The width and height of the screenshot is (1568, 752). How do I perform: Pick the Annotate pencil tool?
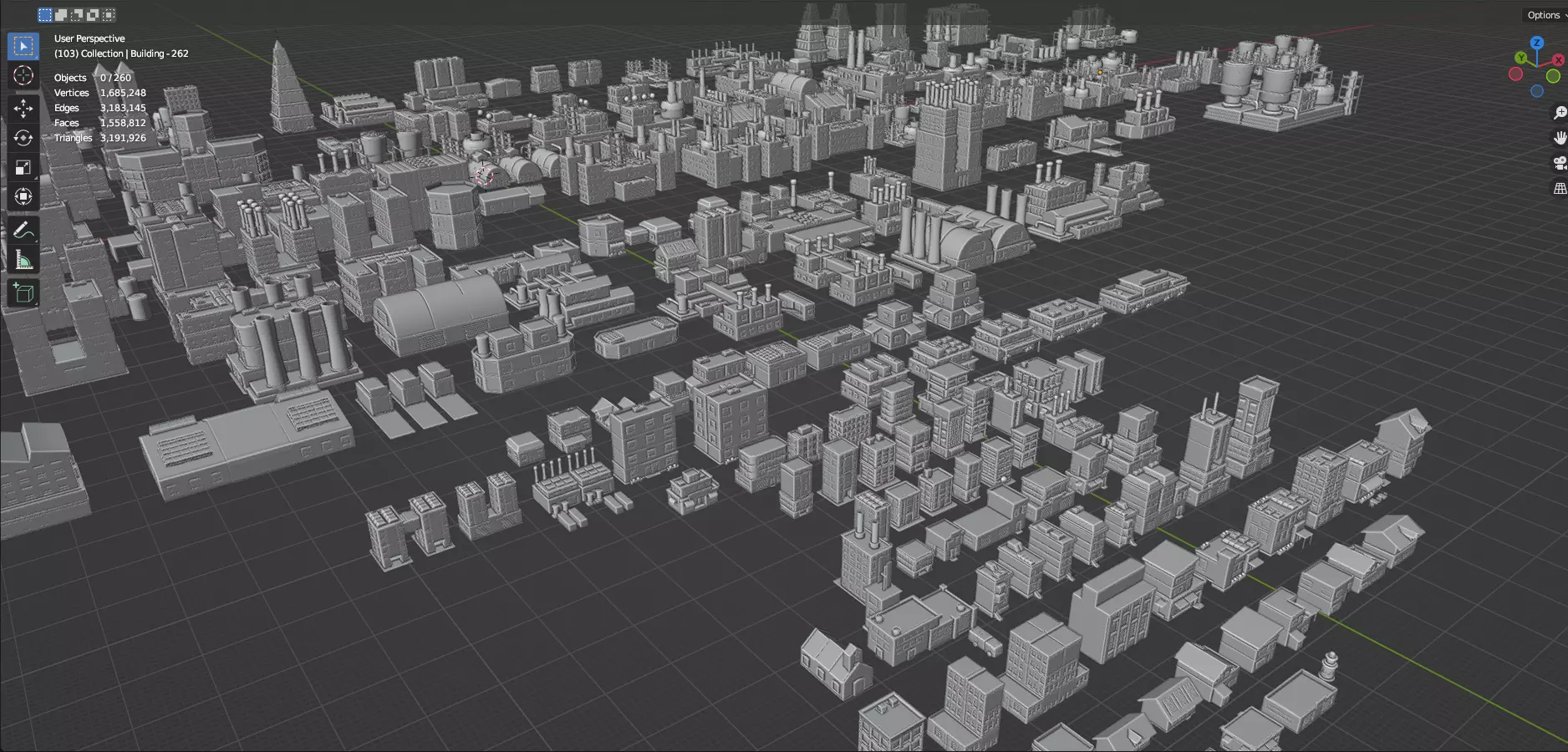[23, 231]
